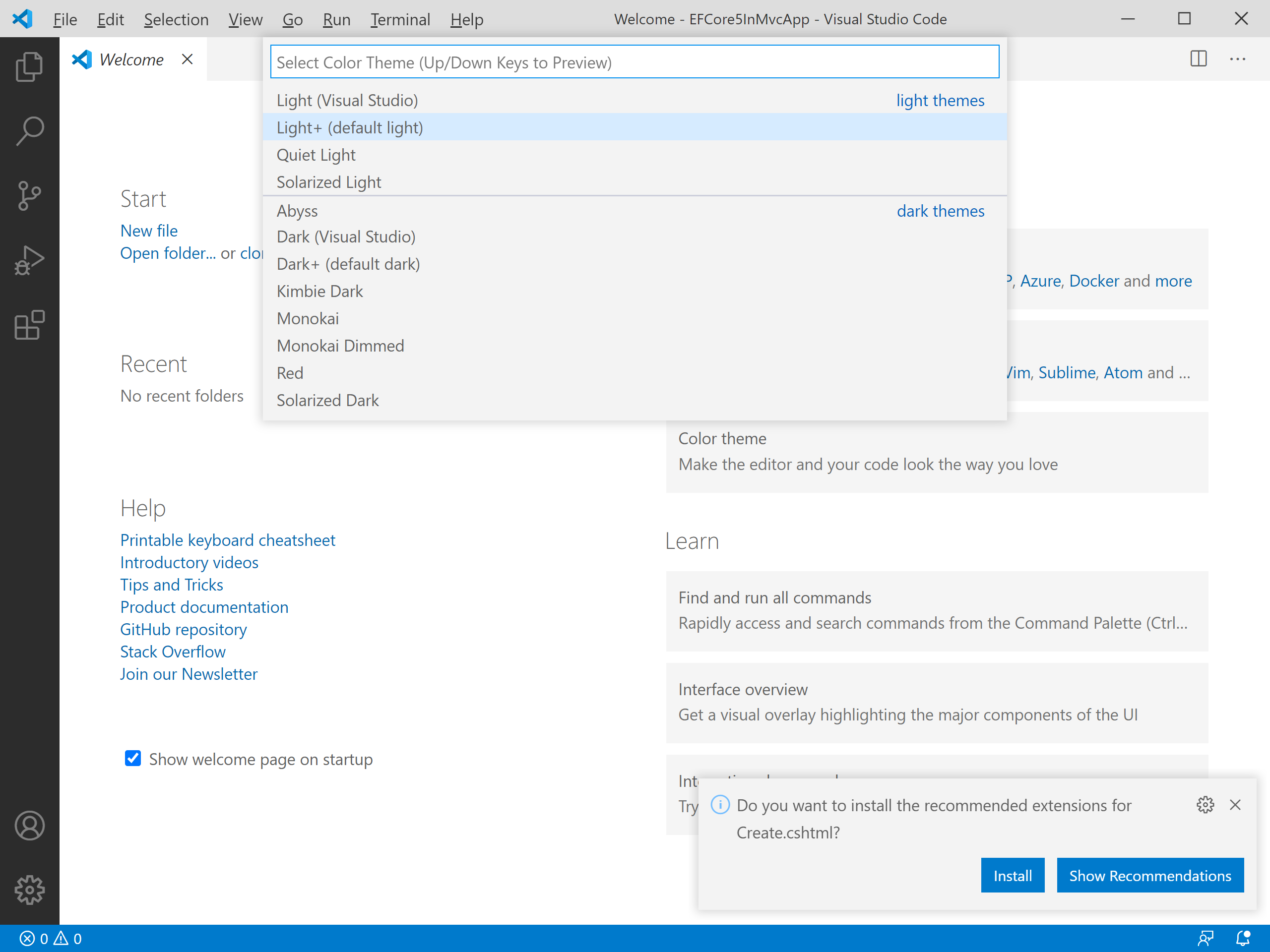1270x952 pixels.
Task: Open the Run and Debug view
Action: click(x=29, y=260)
